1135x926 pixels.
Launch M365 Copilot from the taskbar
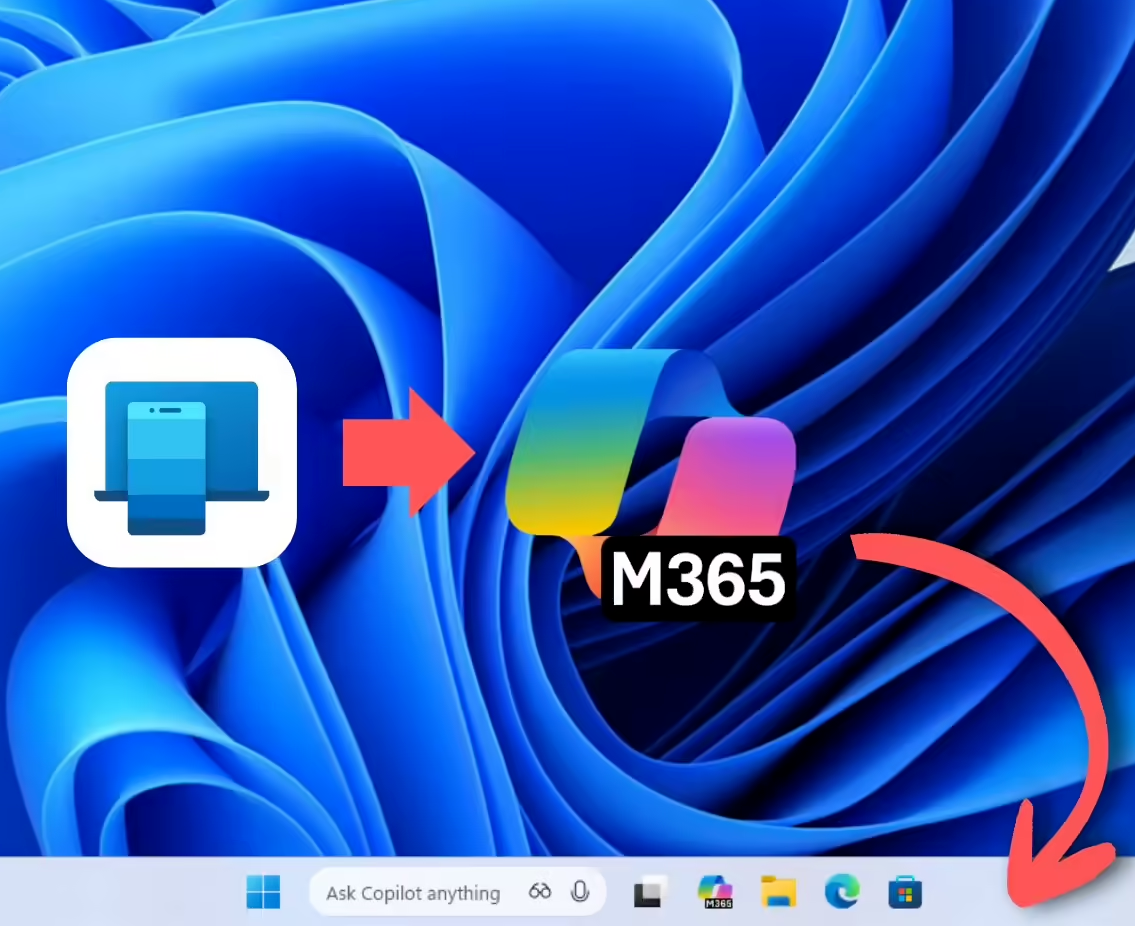tap(714, 892)
